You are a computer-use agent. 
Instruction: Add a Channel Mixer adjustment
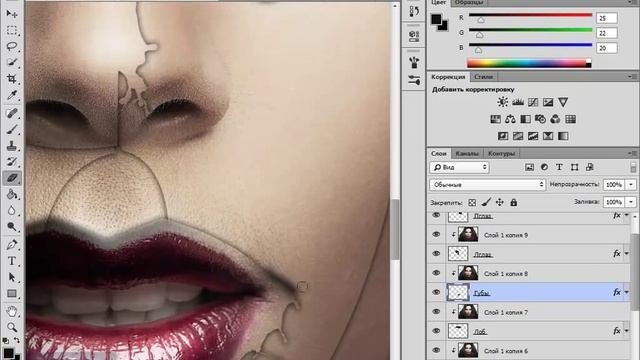pos(556,119)
